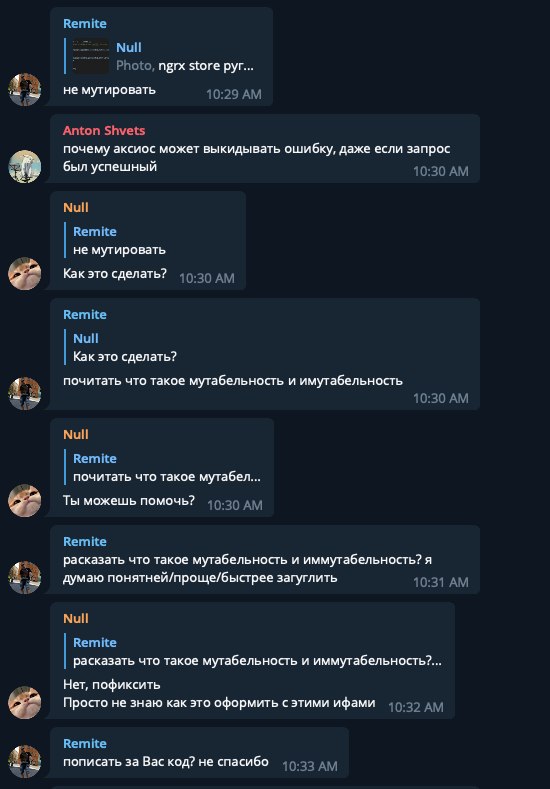The width and height of the screenshot is (550, 789).
Task: Jump to quoted reply 'не мутировать' from Remite
Action: (119, 241)
